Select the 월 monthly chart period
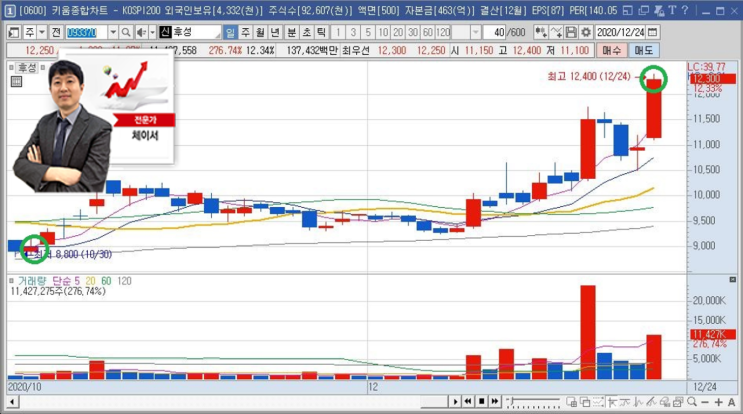Image resolution: width=743 pixels, height=414 pixels. (260, 32)
